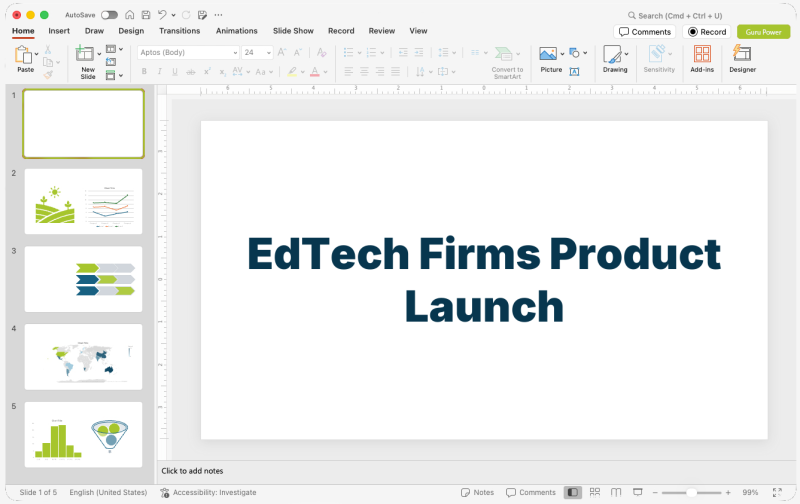Open the Insert tab
This screenshot has height=504, width=800.
coord(59,31)
